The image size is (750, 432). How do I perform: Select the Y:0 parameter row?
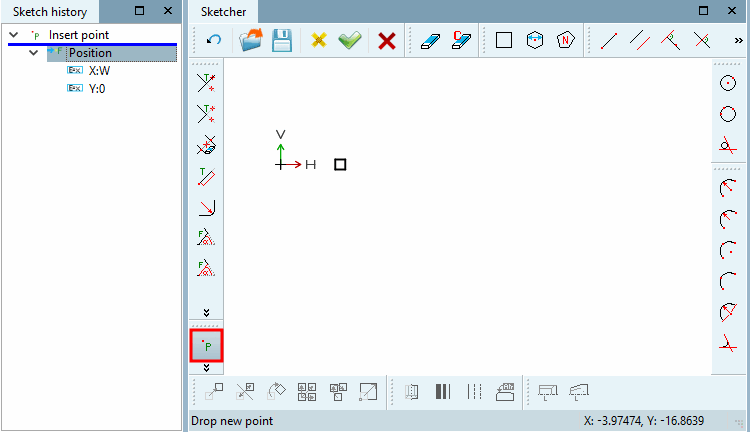click(x=97, y=89)
